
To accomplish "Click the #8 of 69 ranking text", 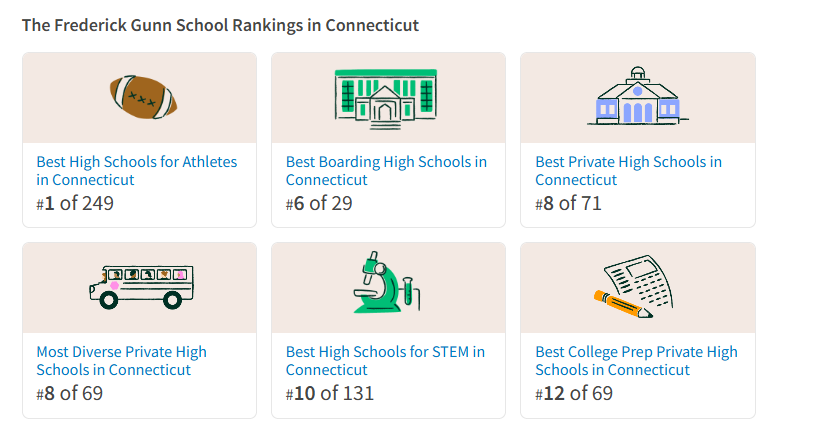I will pyautogui.click(x=69, y=394).
